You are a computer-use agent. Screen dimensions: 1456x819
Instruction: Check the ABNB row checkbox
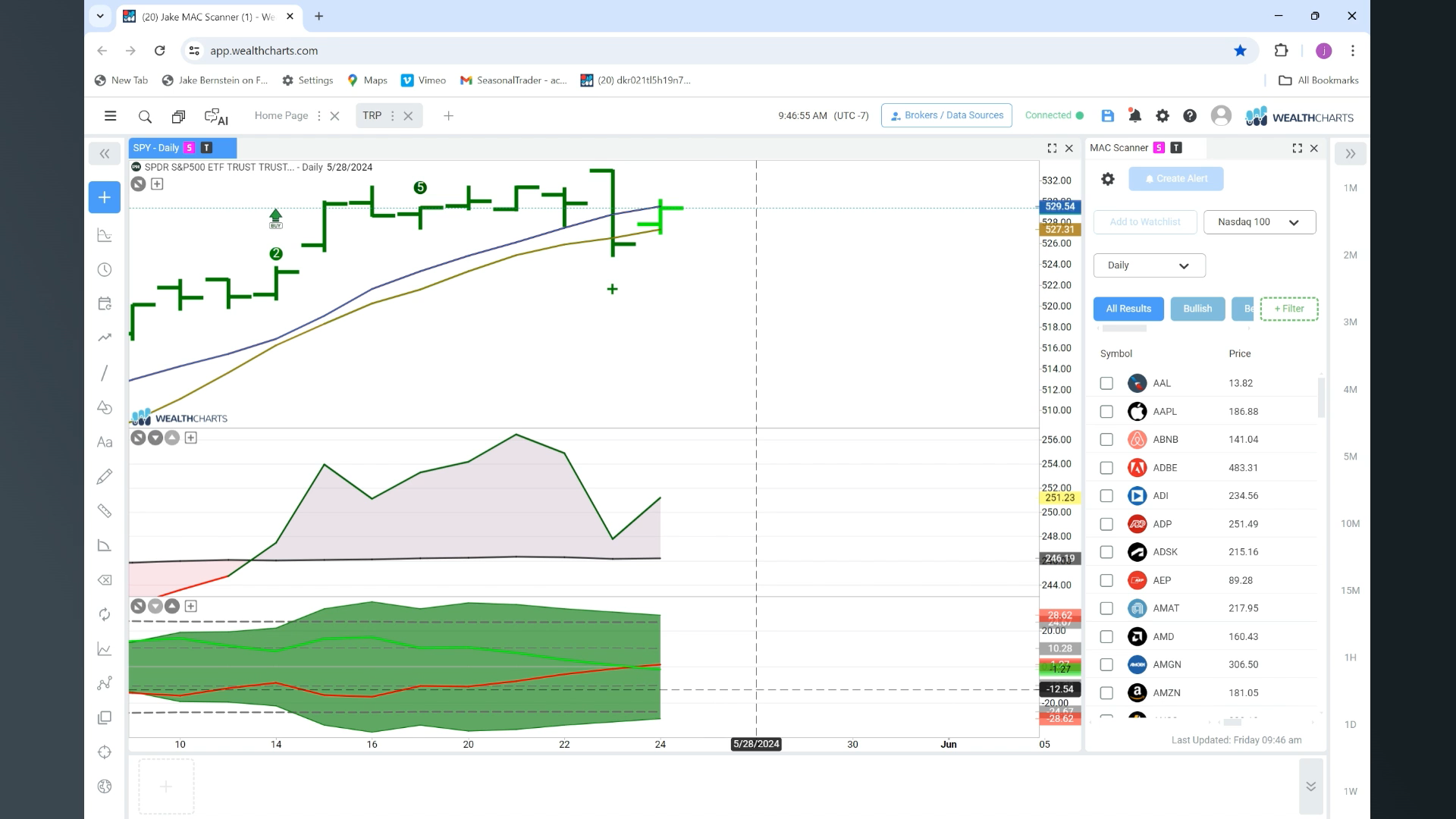[1106, 439]
